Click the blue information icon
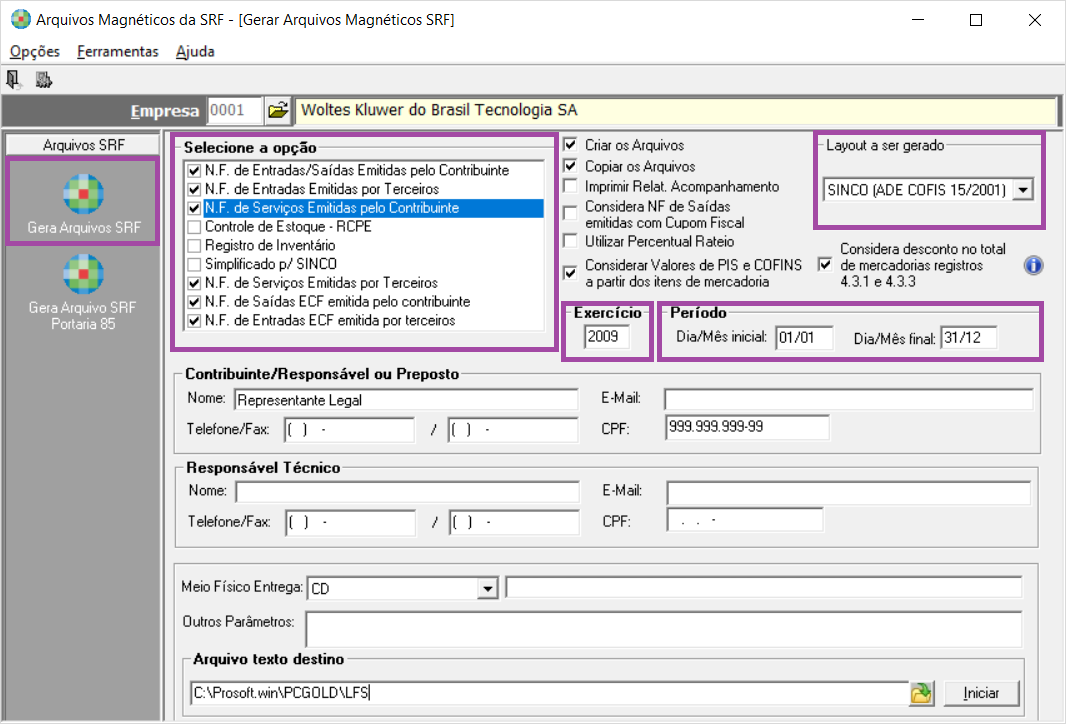 pyautogui.click(x=1033, y=265)
